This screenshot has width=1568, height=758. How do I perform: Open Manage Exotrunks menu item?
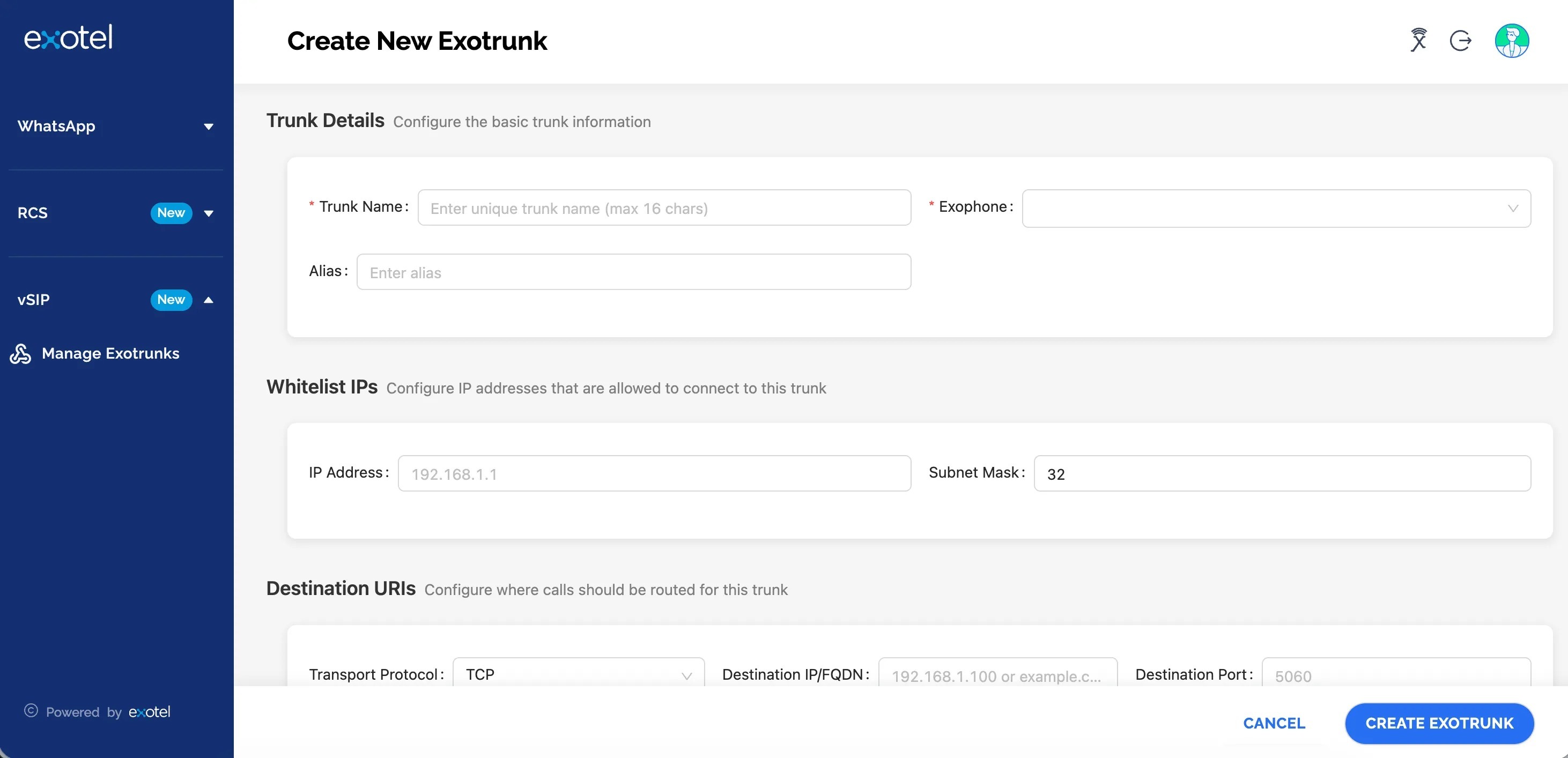pyautogui.click(x=110, y=353)
